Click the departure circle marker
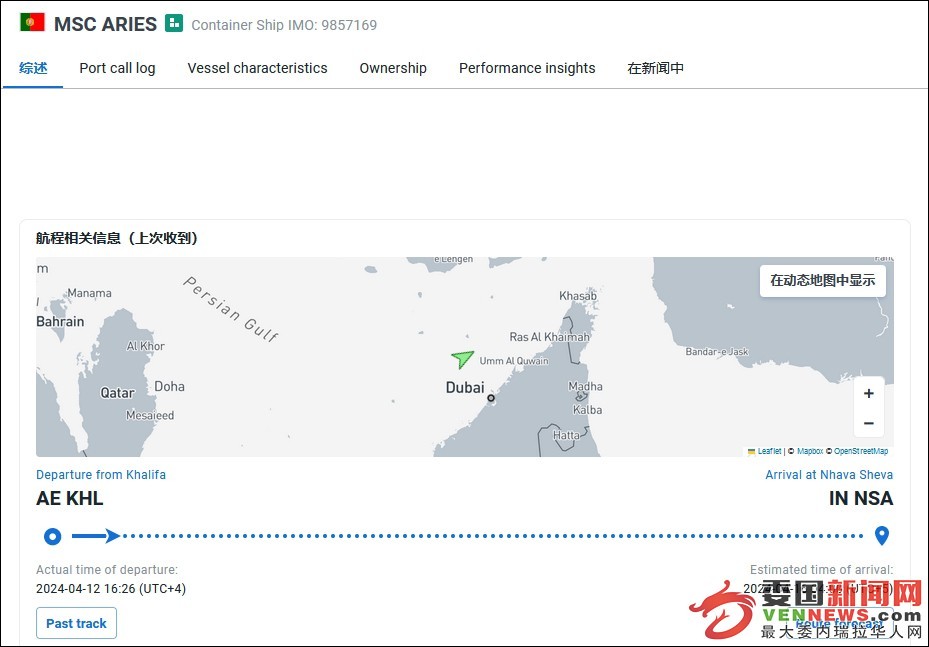The image size is (929, 647). tap(53, 537)
